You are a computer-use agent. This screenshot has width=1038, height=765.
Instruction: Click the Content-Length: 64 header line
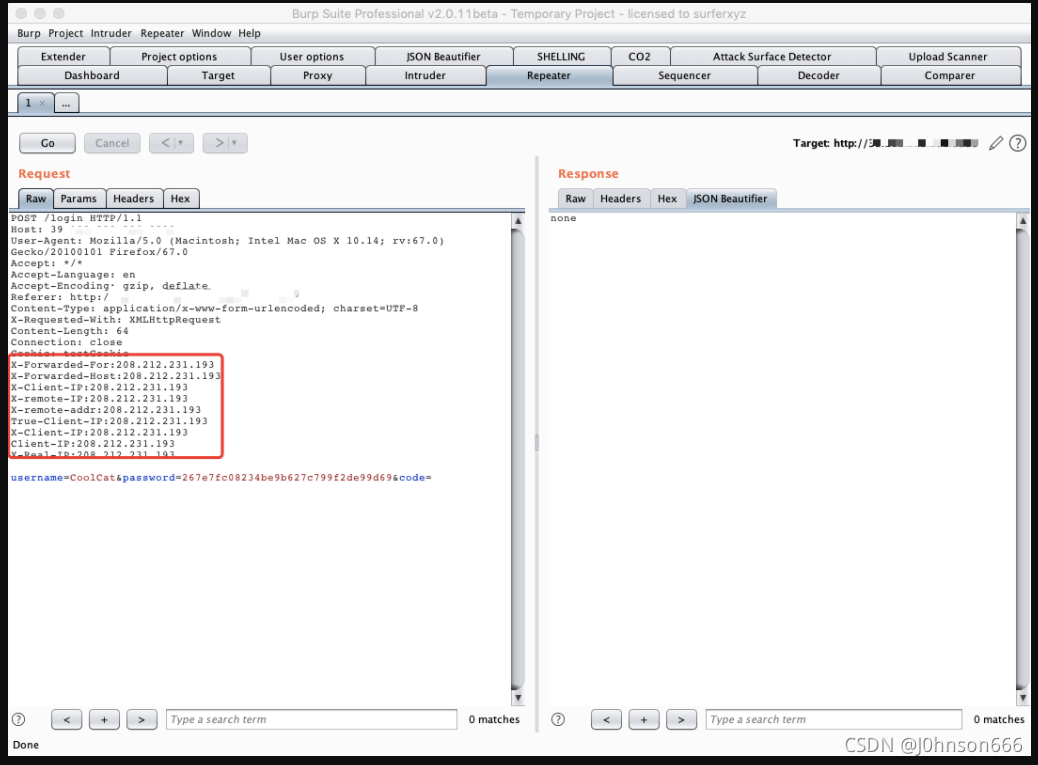[x=70, y=331]
